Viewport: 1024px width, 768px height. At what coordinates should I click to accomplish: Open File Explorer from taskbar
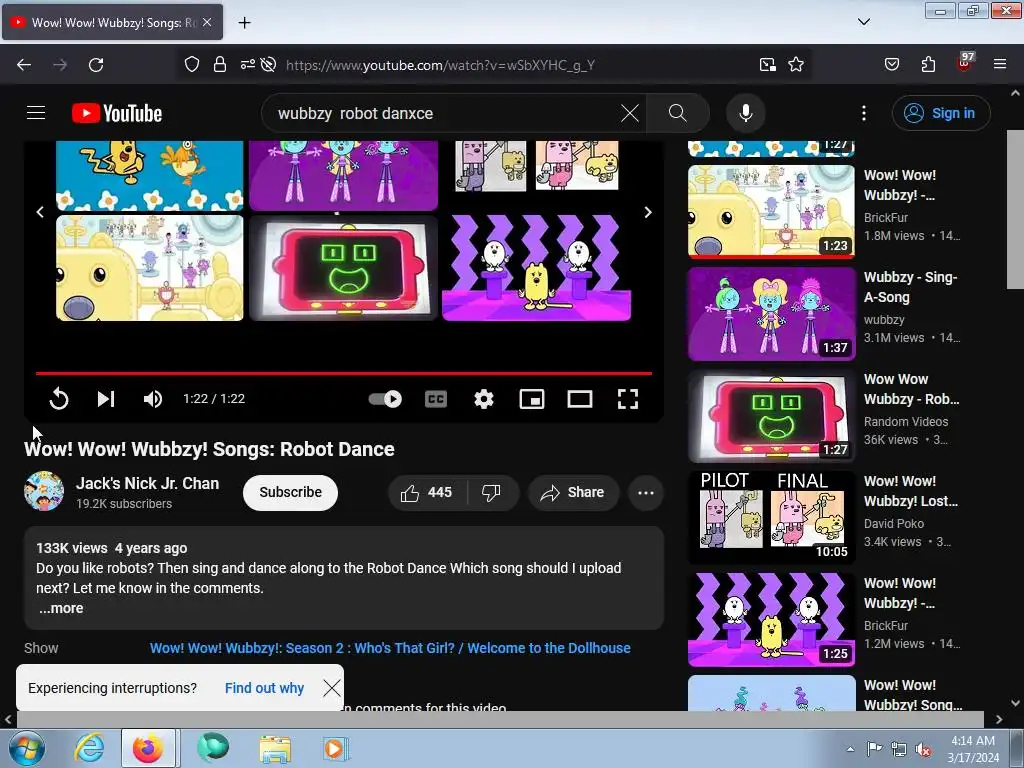point(275,748)
